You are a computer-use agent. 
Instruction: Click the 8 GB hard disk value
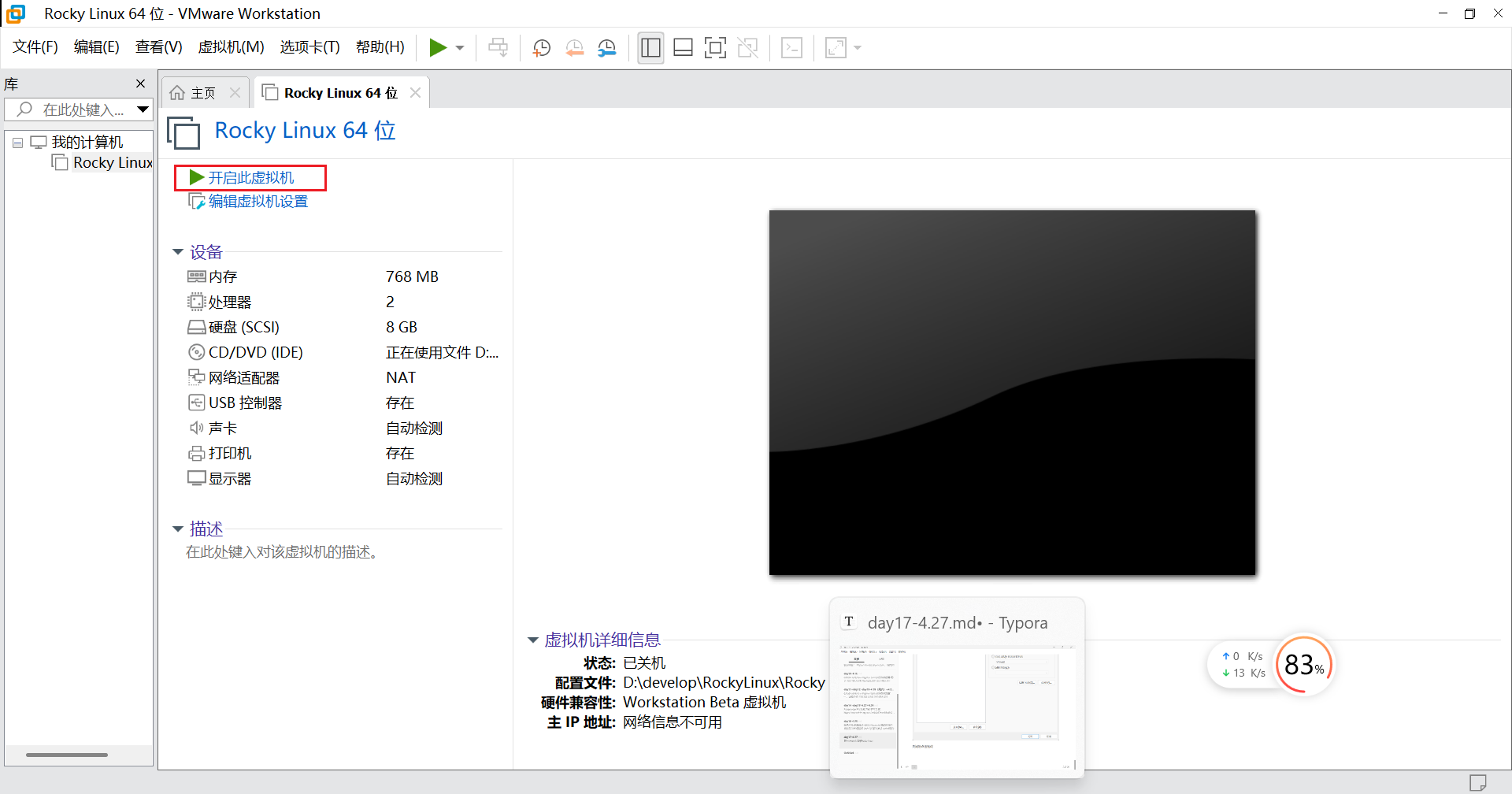pos(402,327)
